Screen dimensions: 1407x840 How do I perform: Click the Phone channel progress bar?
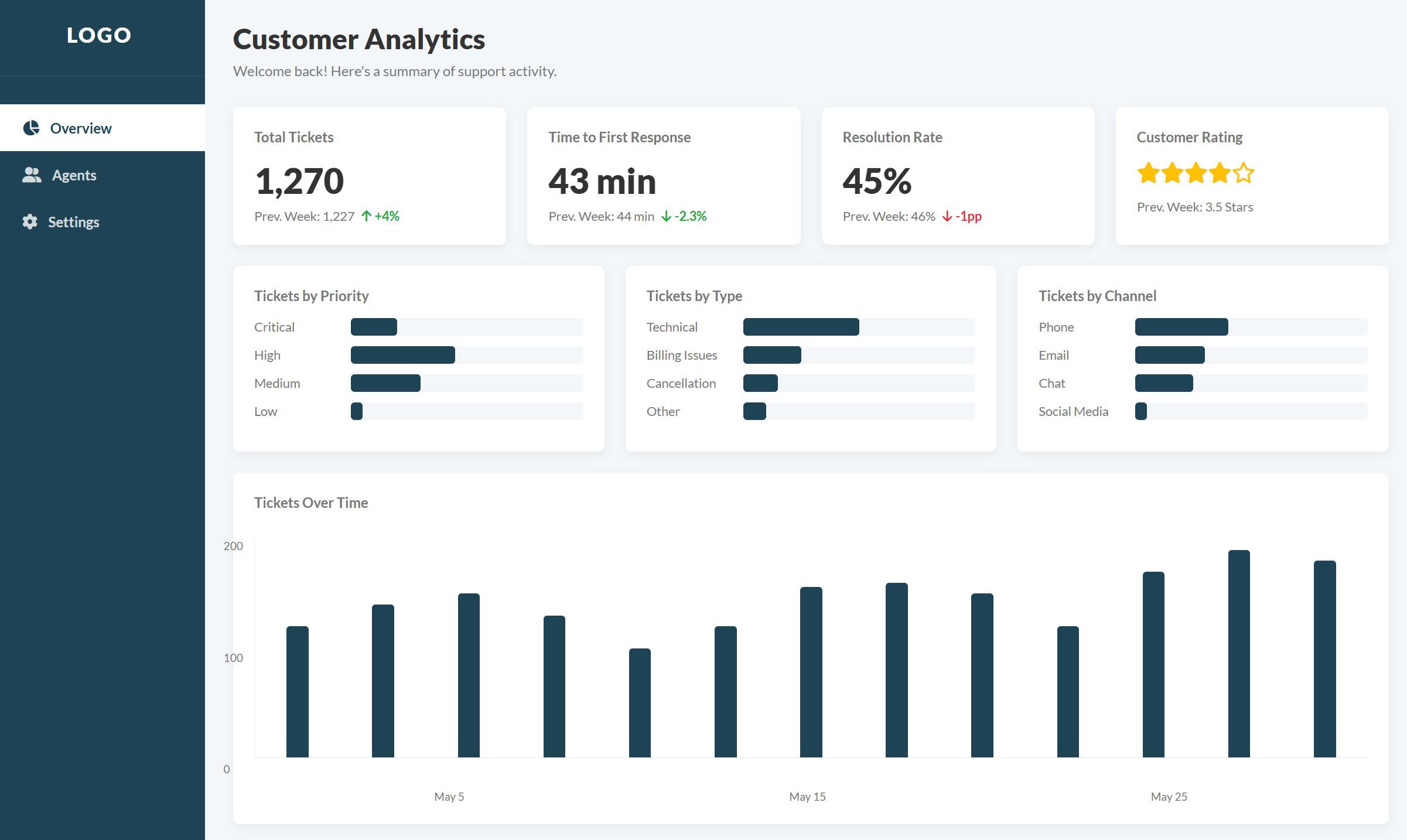coord(1251,327)
